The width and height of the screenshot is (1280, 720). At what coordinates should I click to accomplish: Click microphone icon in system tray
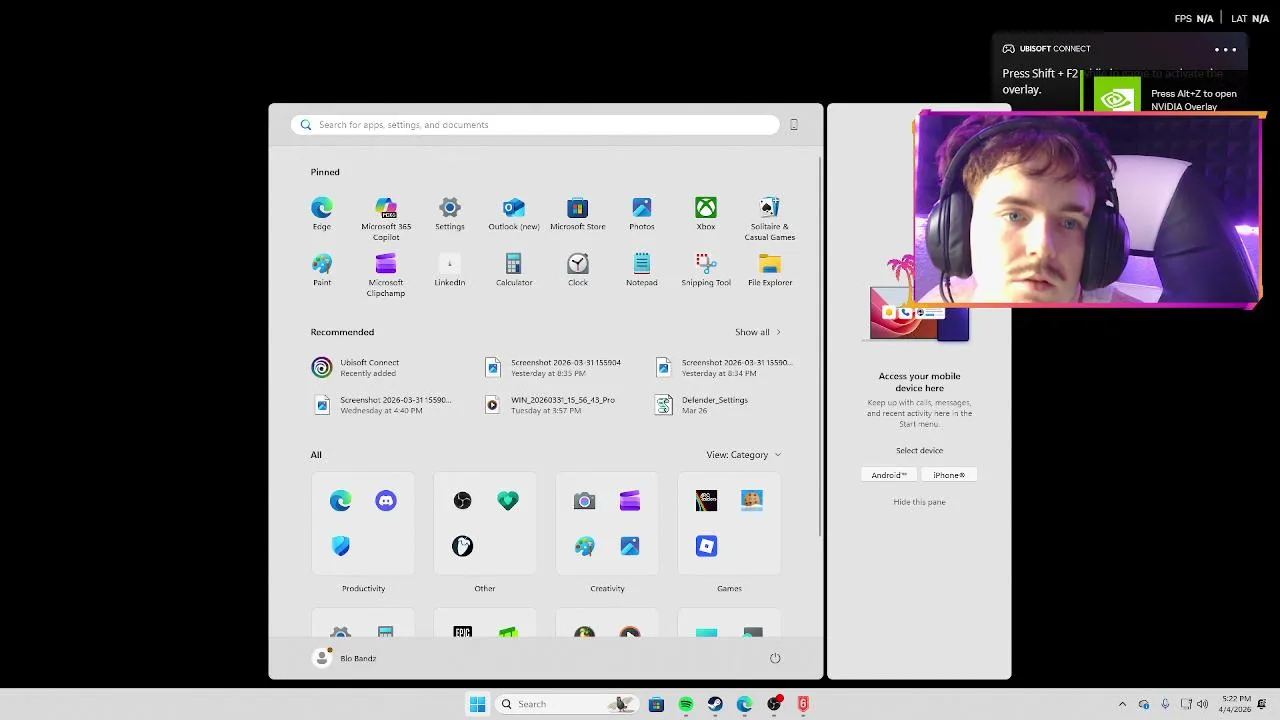1165,704
